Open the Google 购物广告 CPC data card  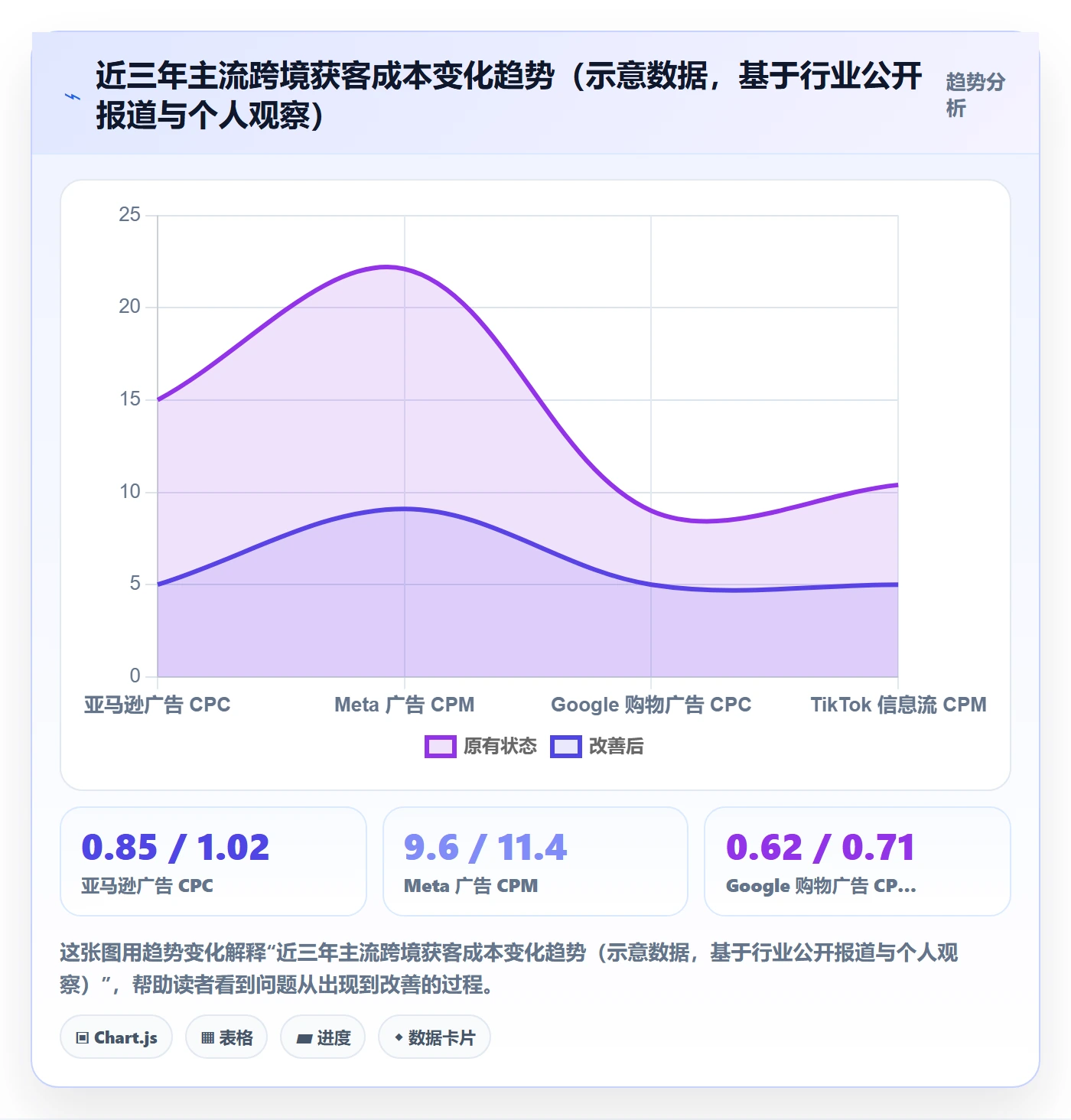[x=858, y=861]
